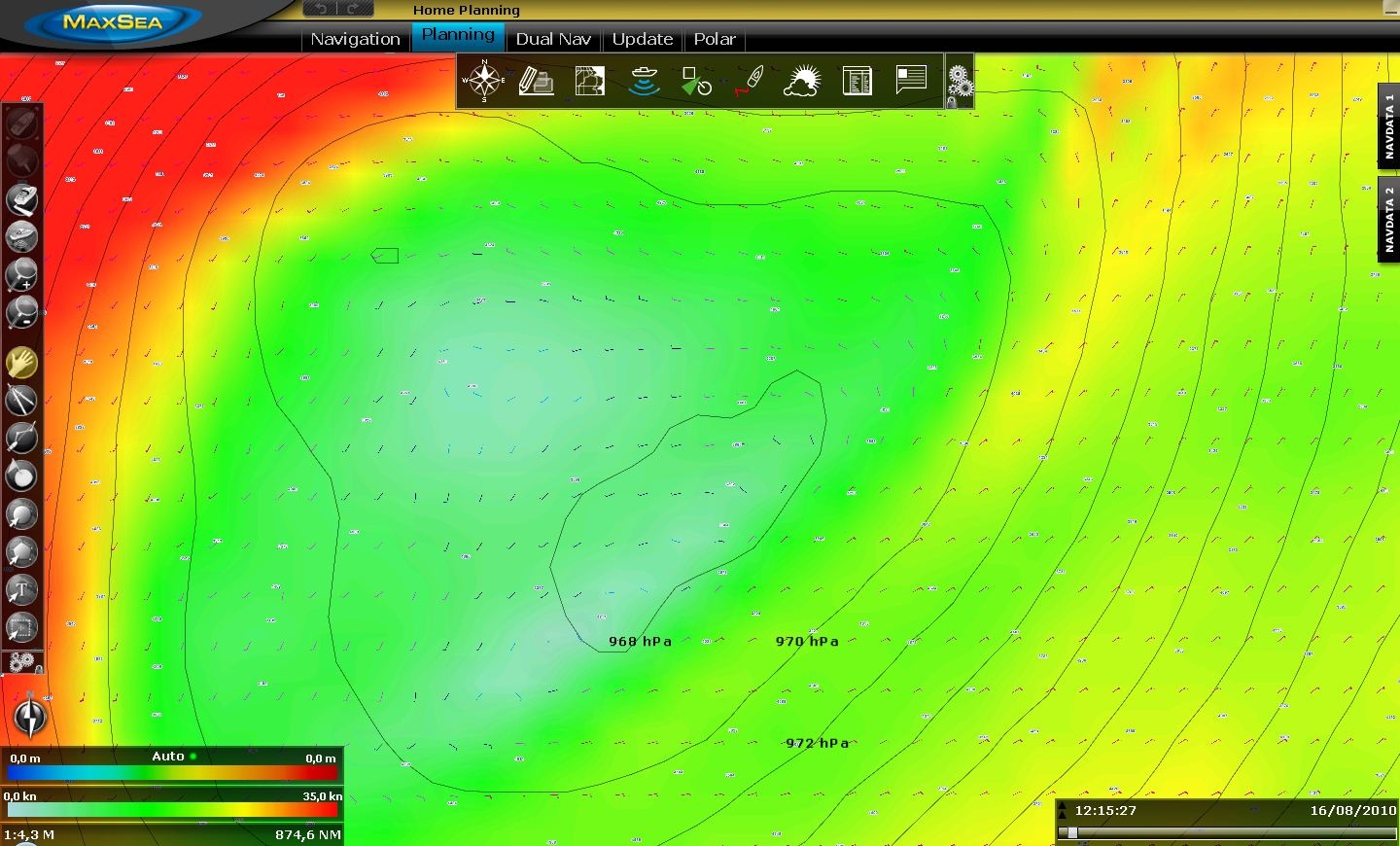Click the dimmed first sidebar tool
The width and height of the screenshot is (1400, 846).
[21, 123]
